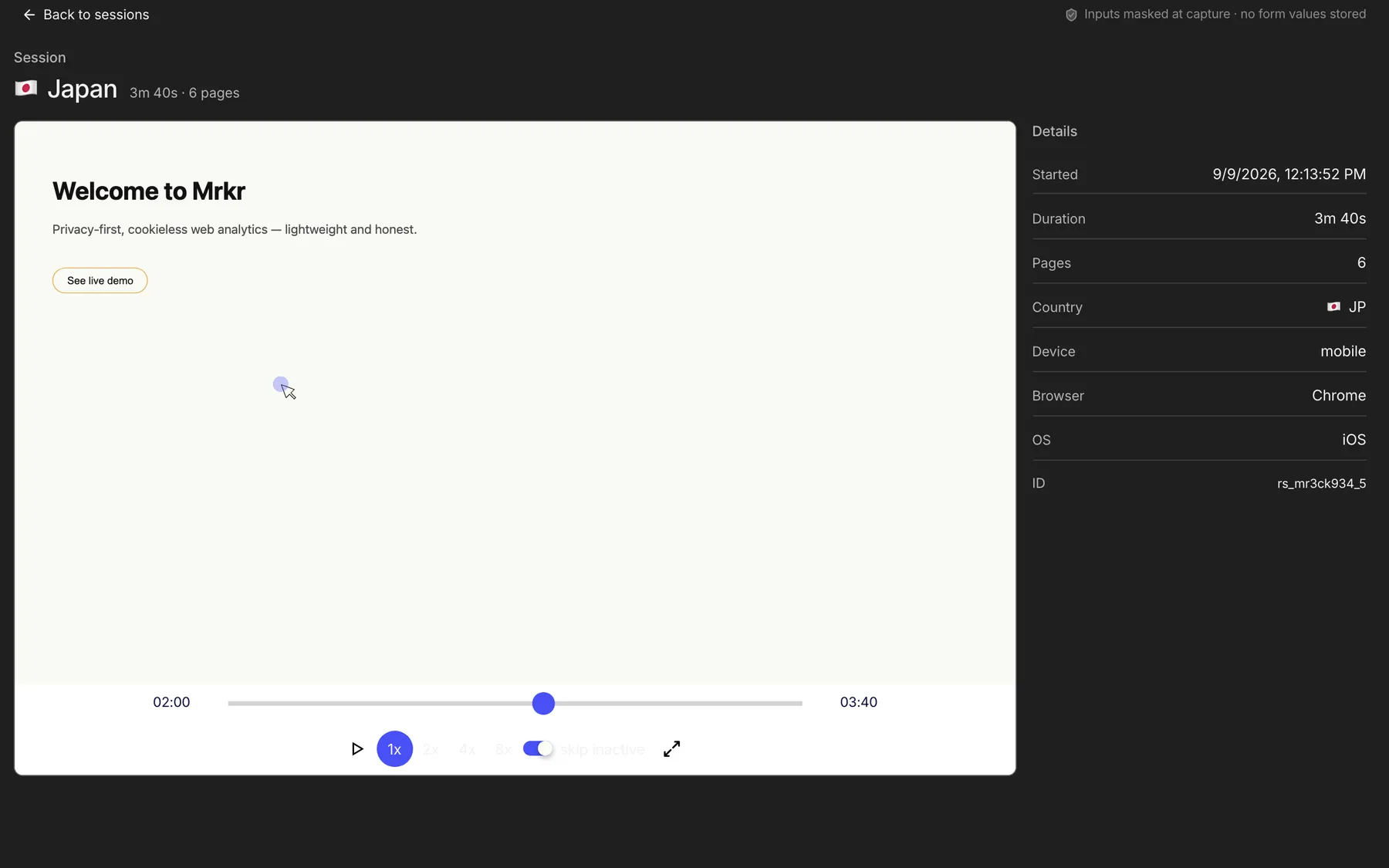Click the 3m 40s · 6 pages summary
The height and width of the screenshot is (868, 1389).
pyautogui.click(x=184, y=93)
